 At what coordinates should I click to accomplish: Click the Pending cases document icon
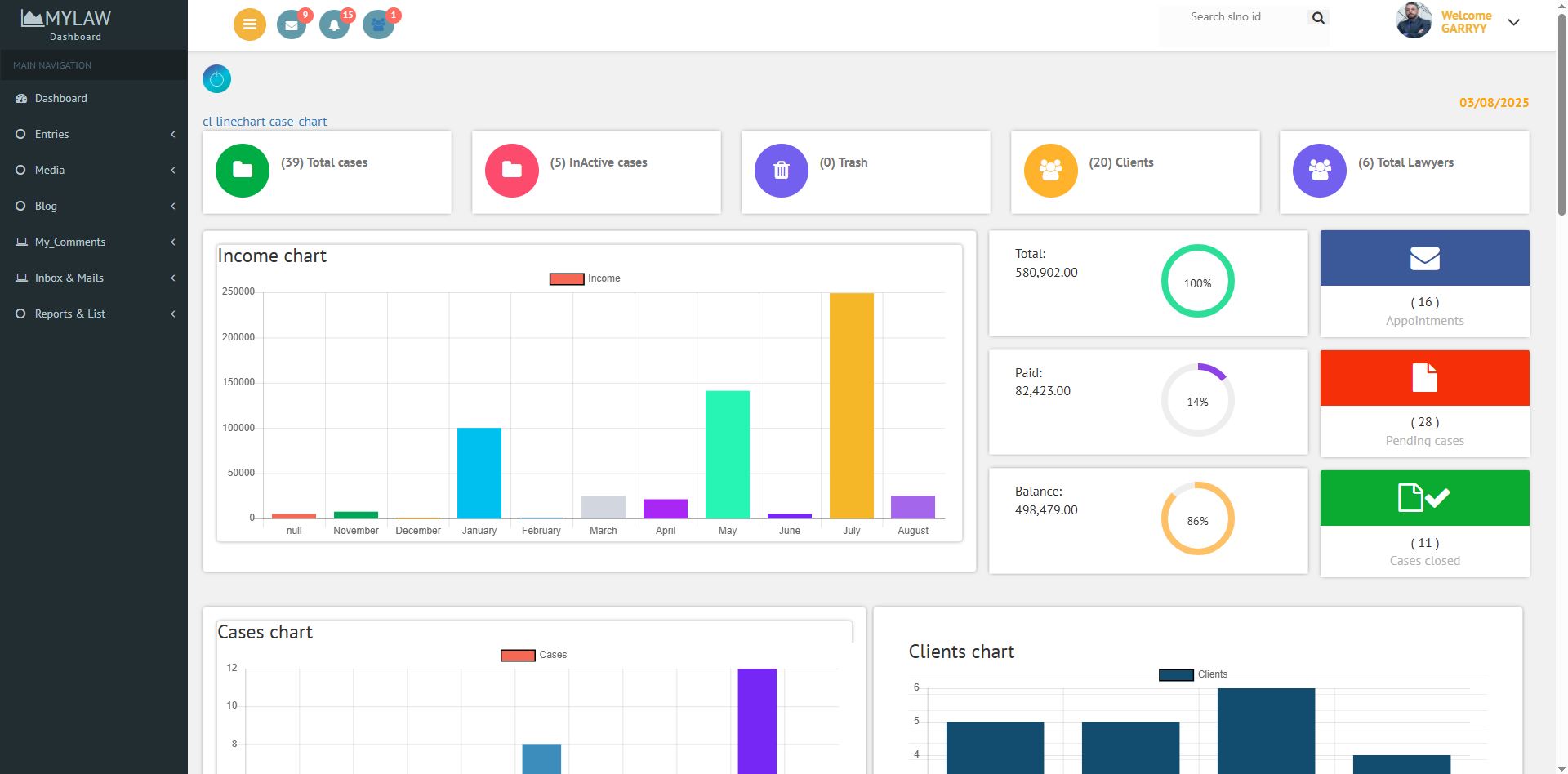pyautogui.click(x=1425, y=378)
